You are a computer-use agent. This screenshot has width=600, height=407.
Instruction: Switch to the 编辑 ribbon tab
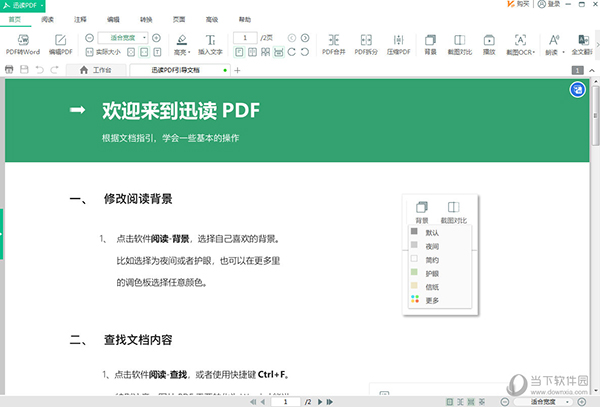(x=113, y=20)
